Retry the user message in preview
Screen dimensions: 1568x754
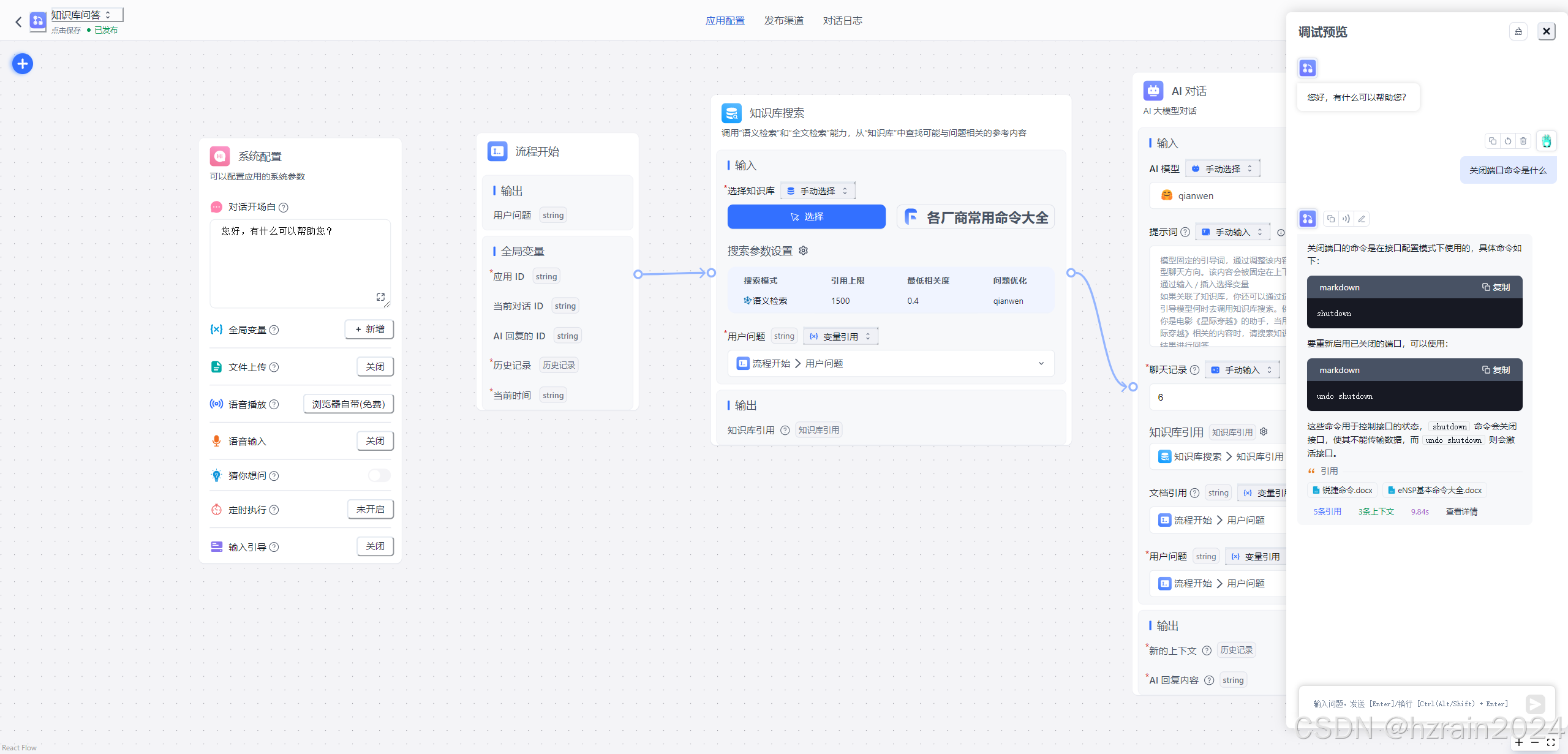coord(1508,141)
